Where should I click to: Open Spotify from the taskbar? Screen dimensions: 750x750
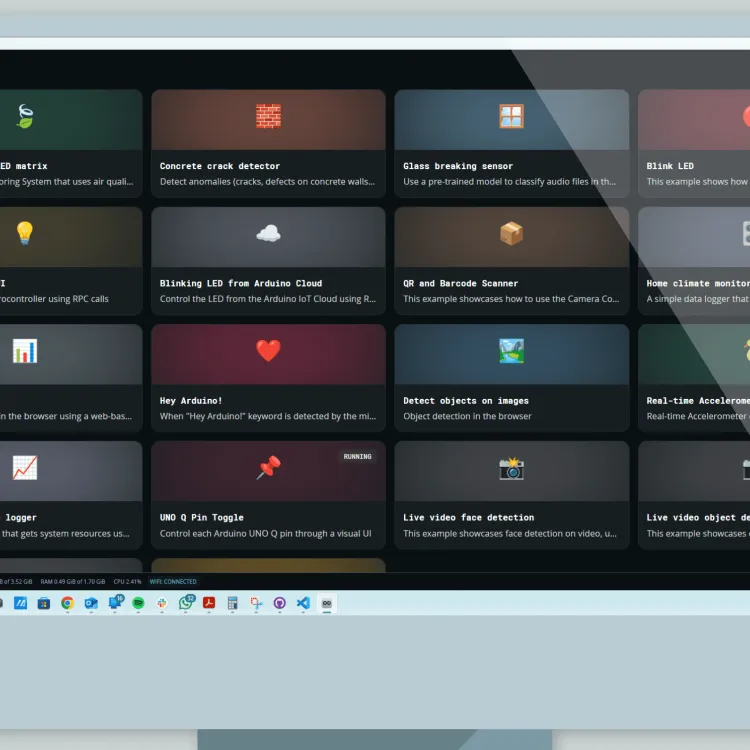click(138, 603)
